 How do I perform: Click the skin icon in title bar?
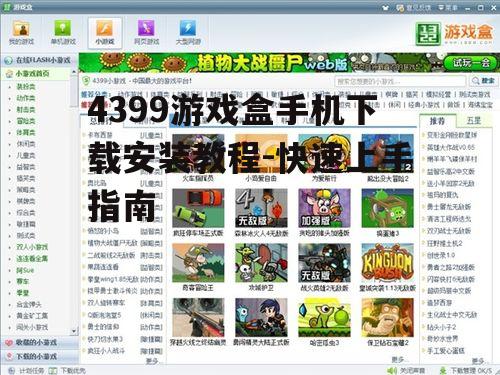point(385,7)
